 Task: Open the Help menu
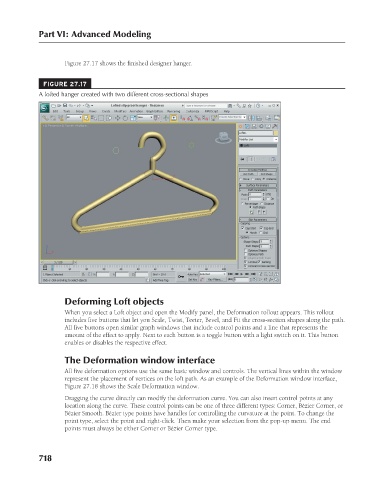[227, 111]
